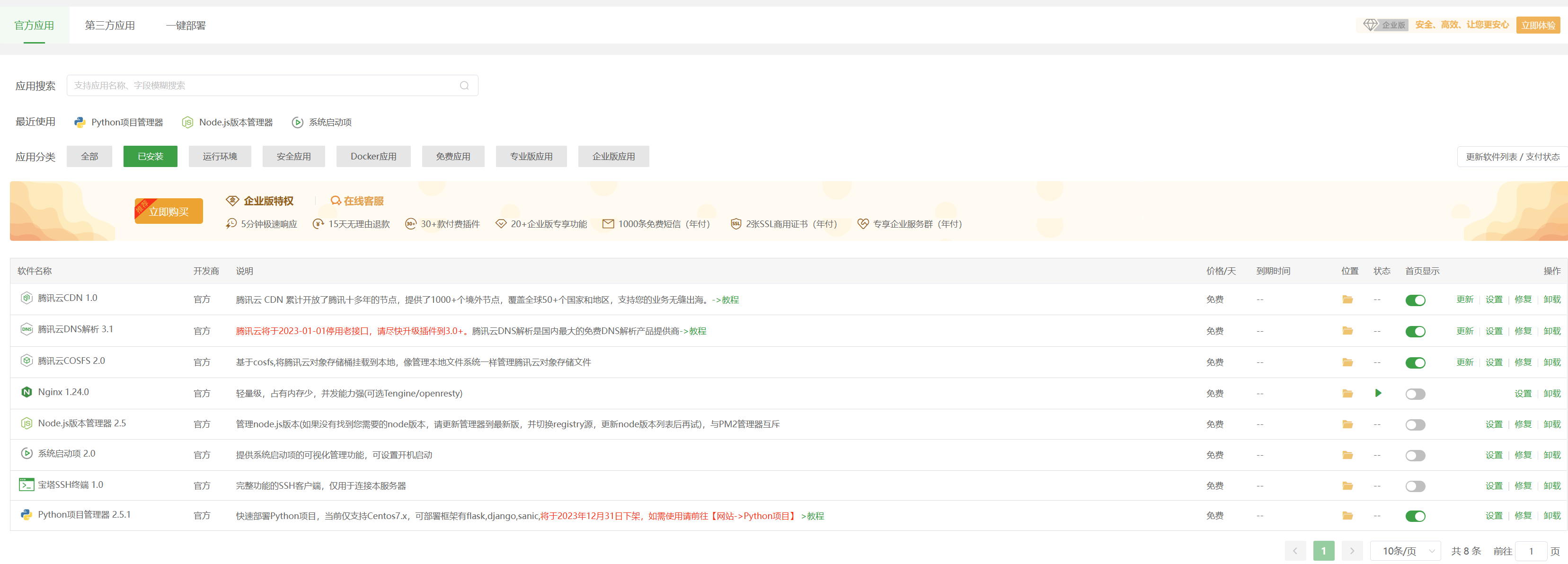Click 立即体验 button at top right

[x=1538, y=25]
